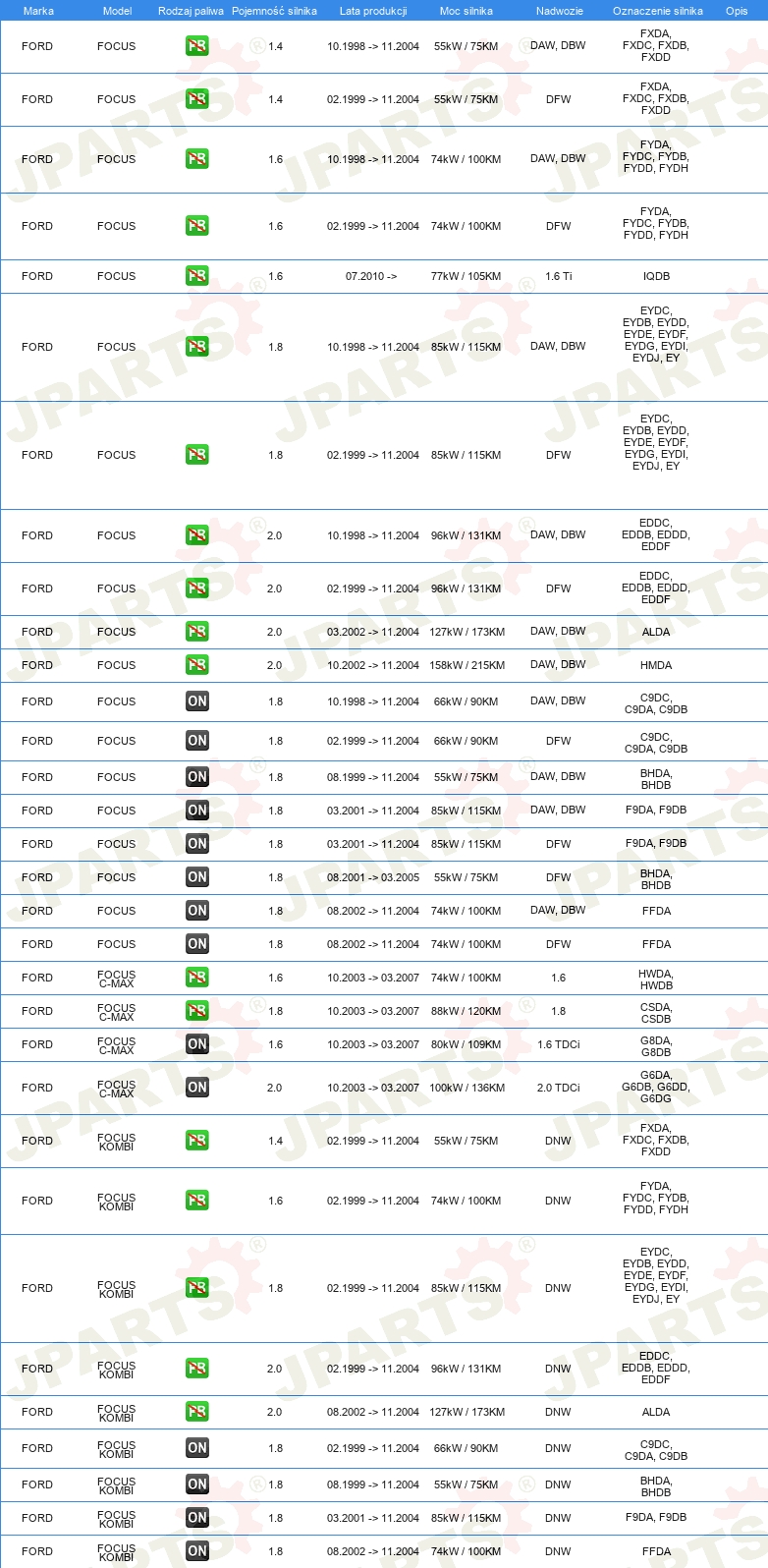Click the 'HWDA, HWDB' engine code cell

tap(656, 980)
